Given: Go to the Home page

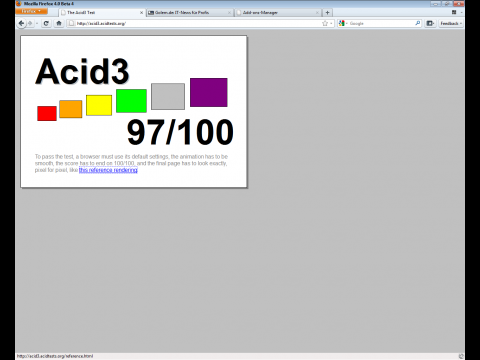Looking at the screenshot, I should [x=59, y=23].
